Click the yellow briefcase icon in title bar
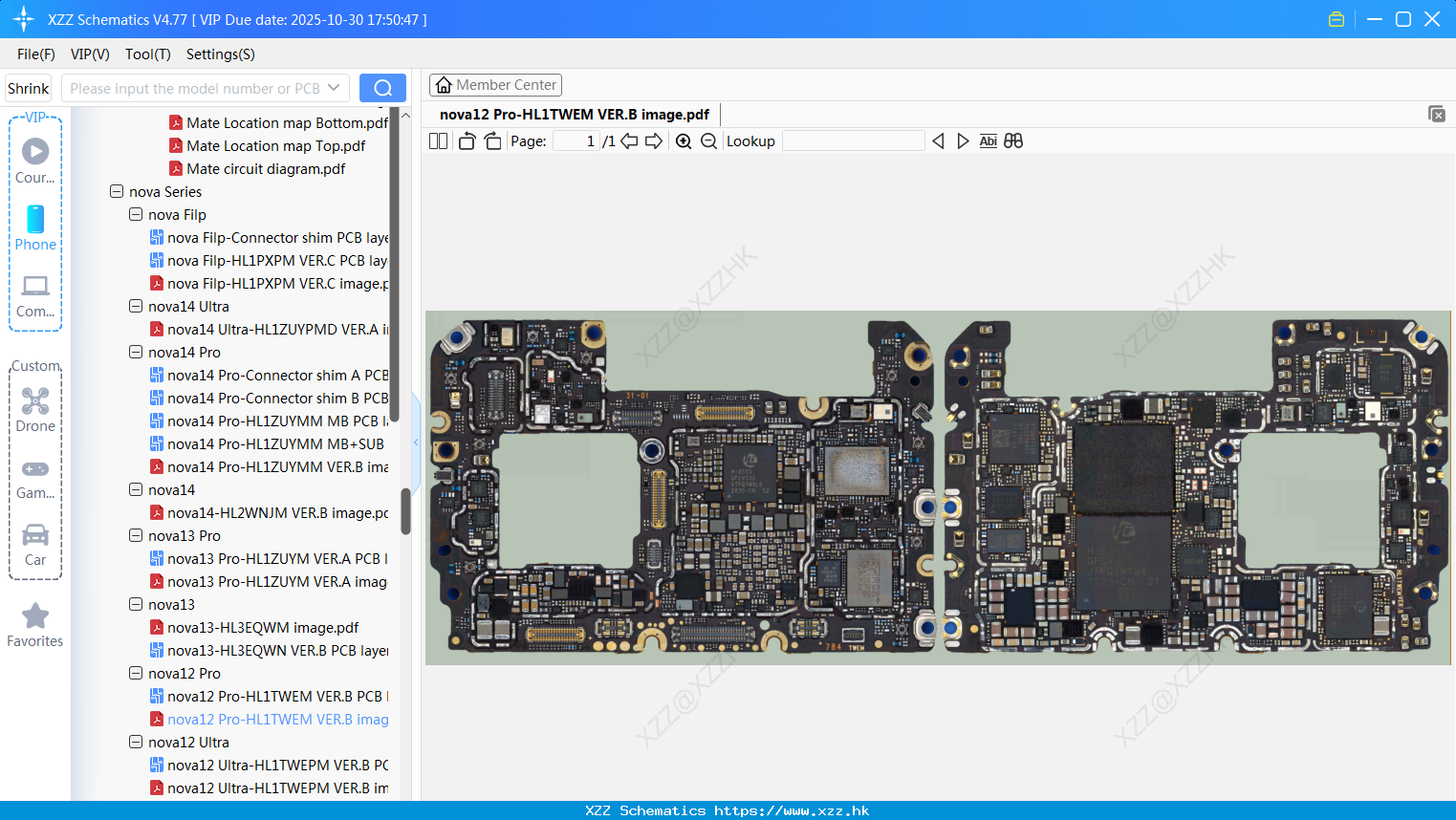Image resolution: width=1456 pixels, height=820 pixels. pos(1336,19)
